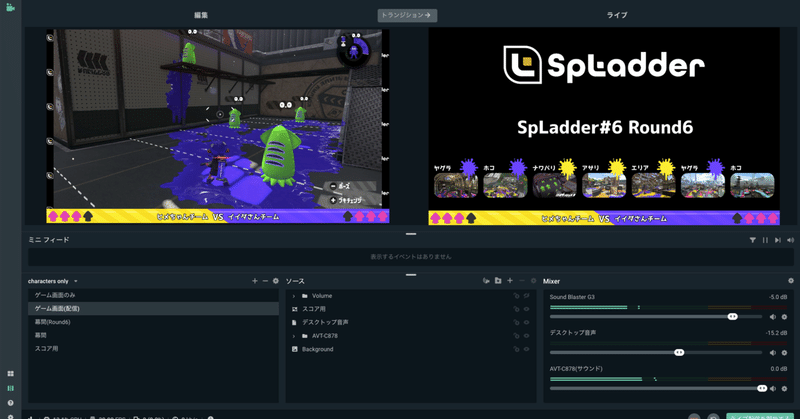800x419 pixels.
Task: Hide the デスクトップ音声 source
Action: coord(527,322)
